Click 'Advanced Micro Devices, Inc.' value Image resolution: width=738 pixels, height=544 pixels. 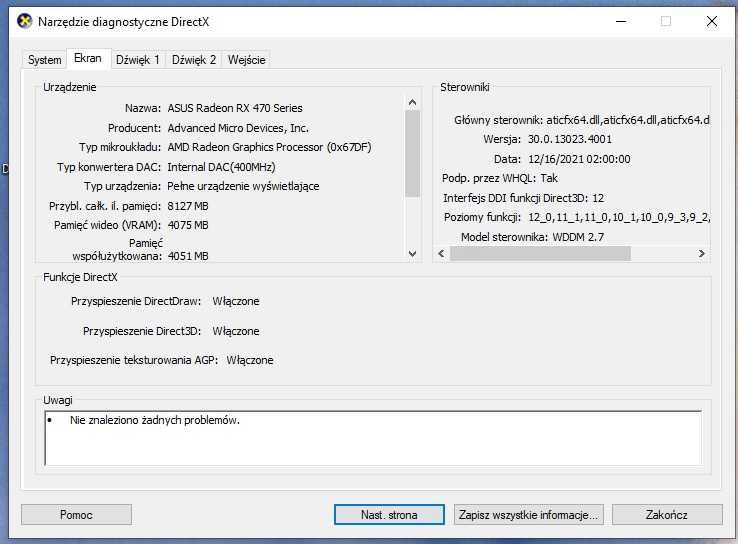[238, 128]
